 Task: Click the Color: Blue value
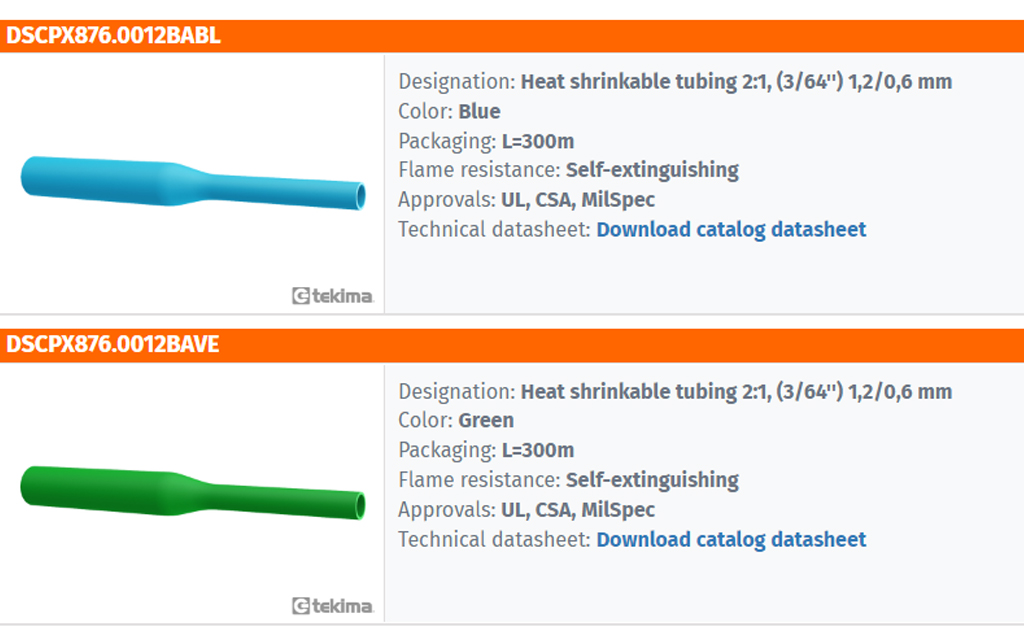tap(479, 112)
